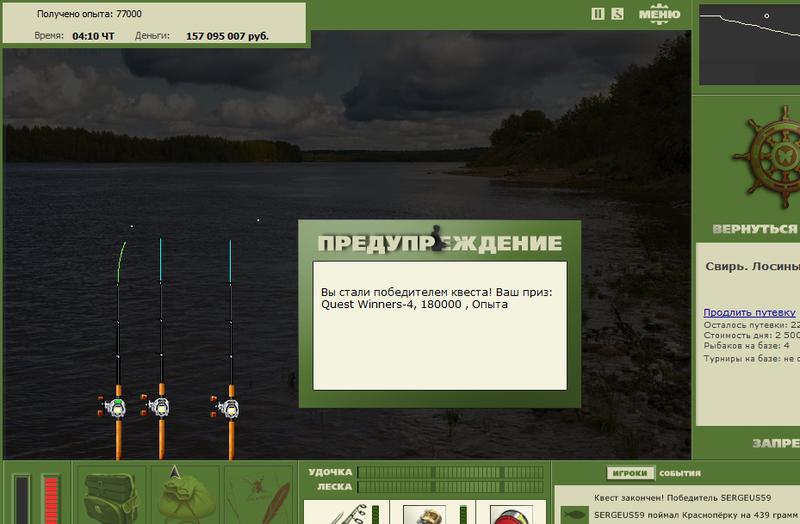Select the red spool line thumbnail
The height and width of the screenshot is (524, 800).
click(x=511, y=513)
